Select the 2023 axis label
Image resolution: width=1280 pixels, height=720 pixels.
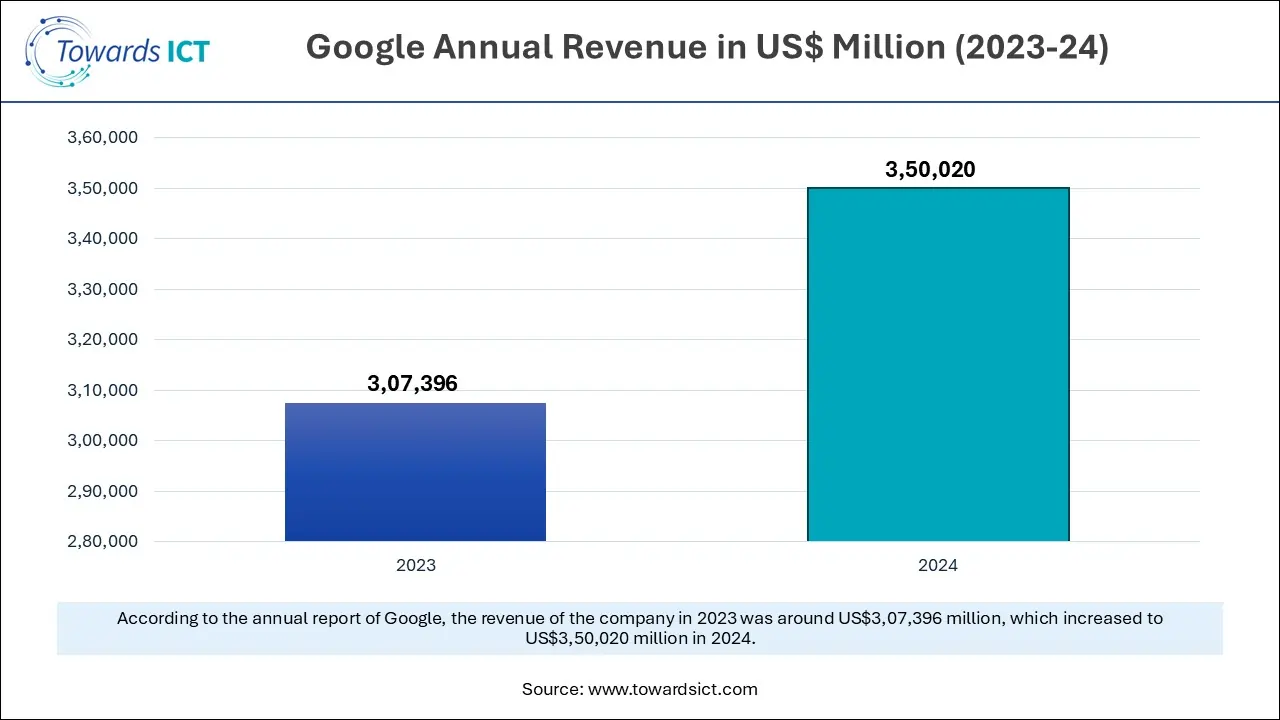pos(415,565)
